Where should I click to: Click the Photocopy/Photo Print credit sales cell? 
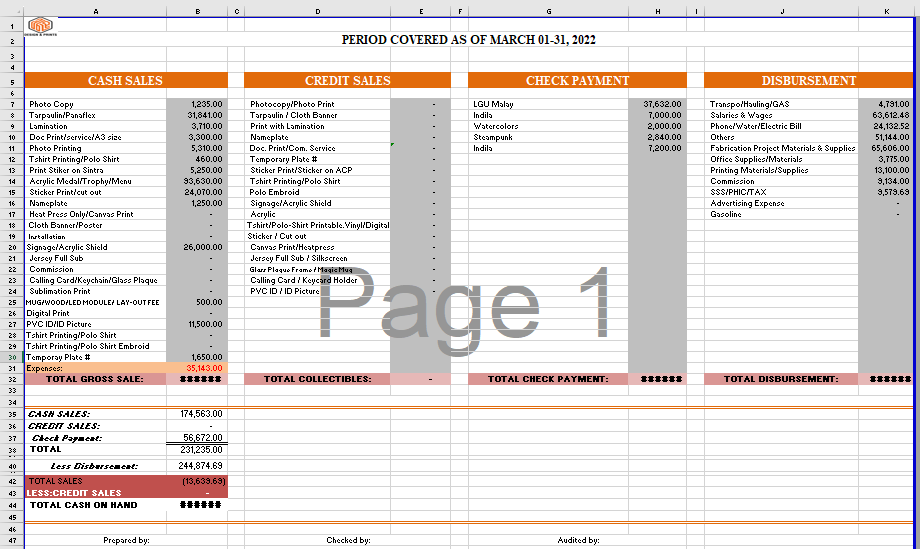click(x=317, y=104)
